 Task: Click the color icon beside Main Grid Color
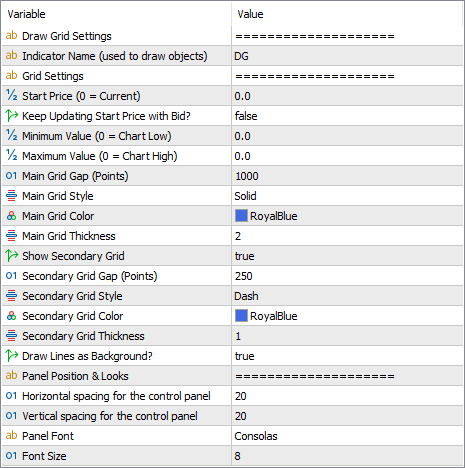click(11, 216)
